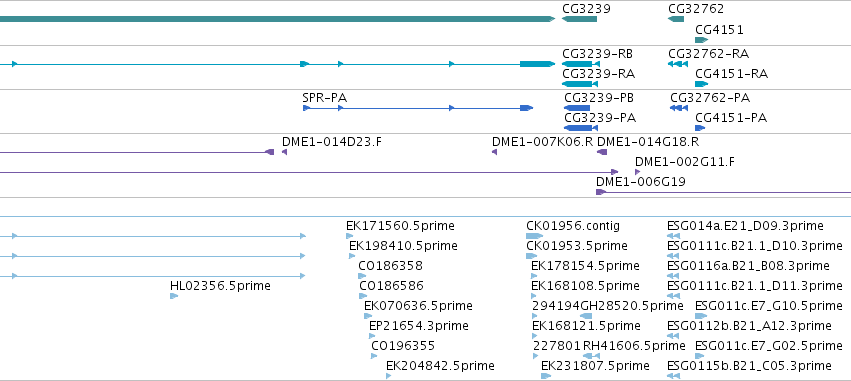
Task: Open the SPR-PA protein feature label
Action: (x=325, y=98)
